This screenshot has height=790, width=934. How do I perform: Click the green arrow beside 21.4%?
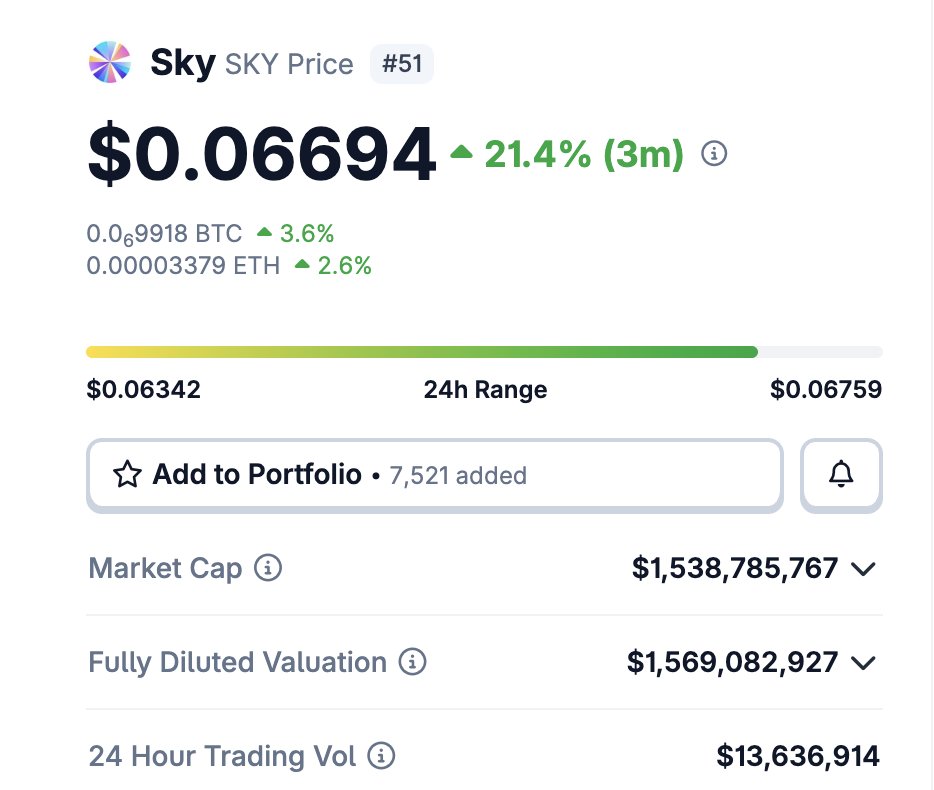[x=461, y=153]
